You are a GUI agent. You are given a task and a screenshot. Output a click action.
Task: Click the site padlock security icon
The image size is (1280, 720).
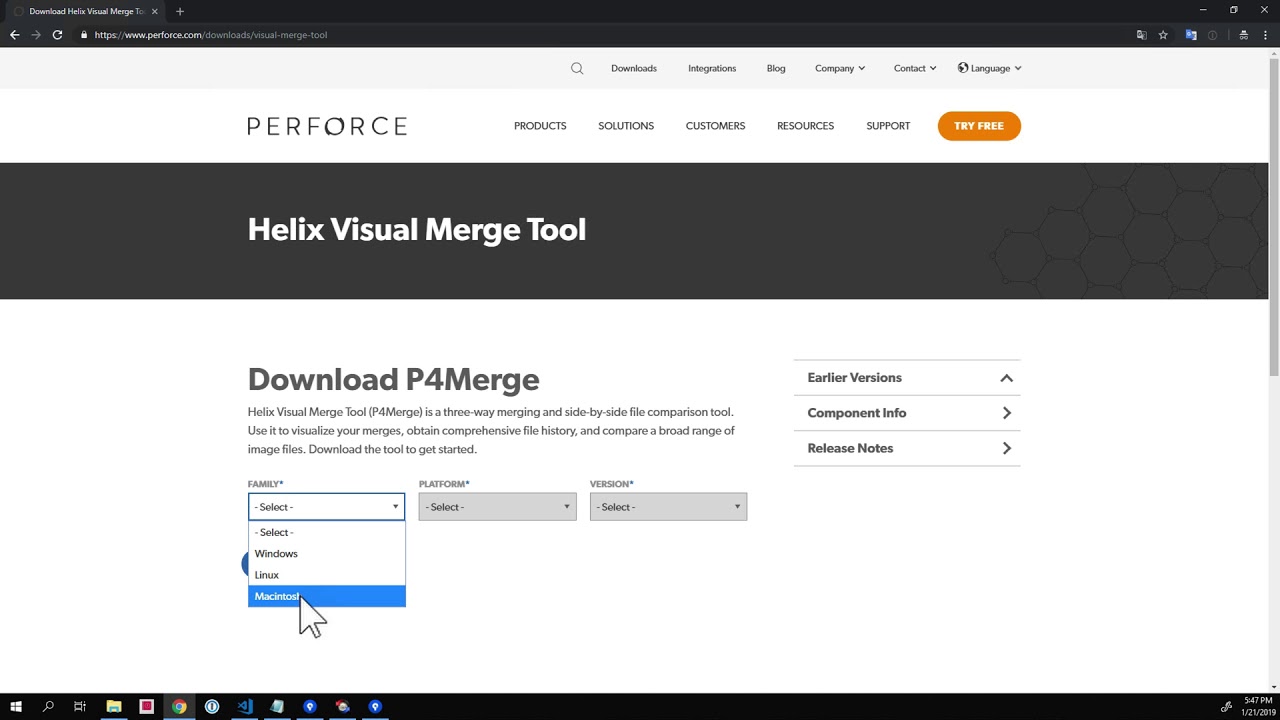(x=84, y=35)
